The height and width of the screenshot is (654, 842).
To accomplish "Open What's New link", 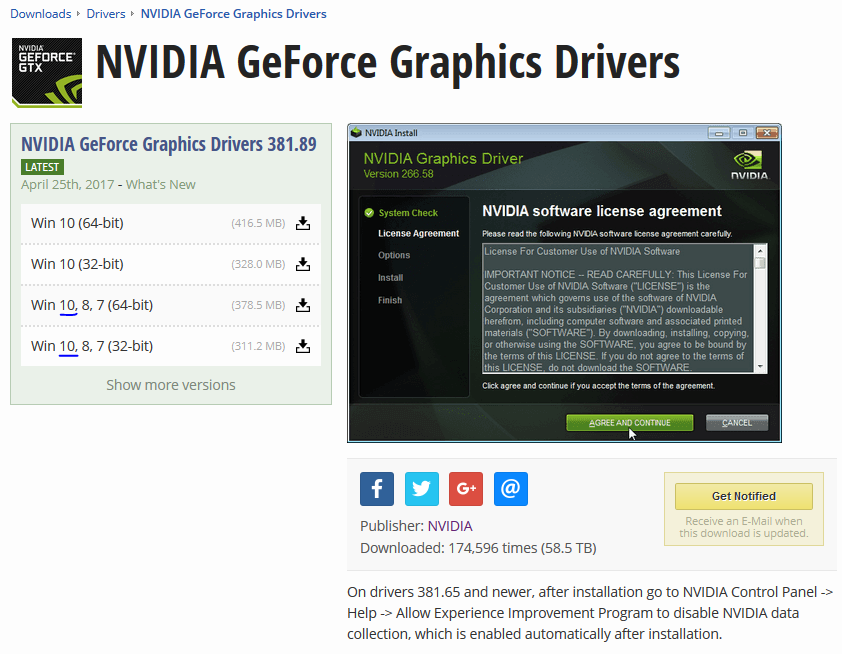I will pos(161,185).
